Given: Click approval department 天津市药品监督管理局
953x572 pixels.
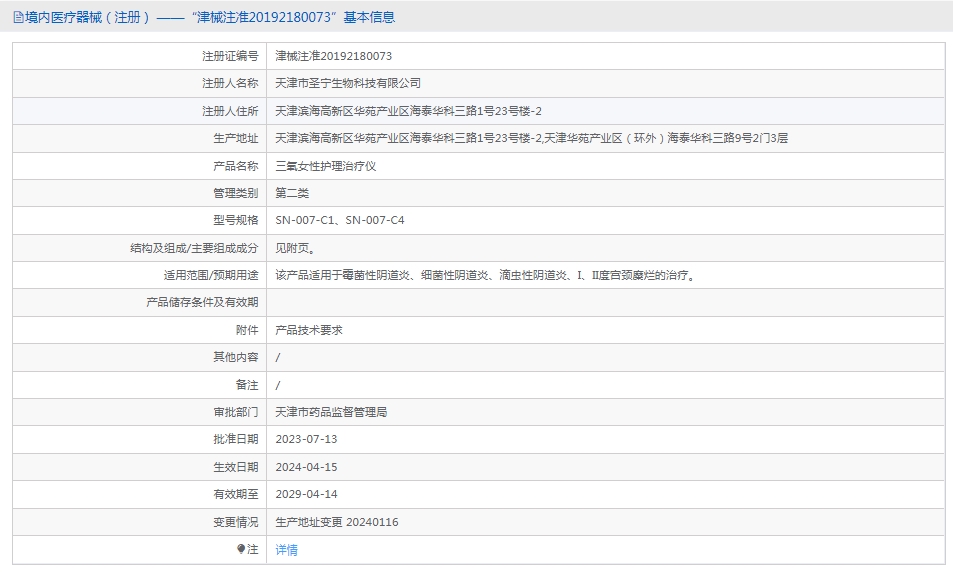Looking at the screenshot, I should click(x=331, y=412).
